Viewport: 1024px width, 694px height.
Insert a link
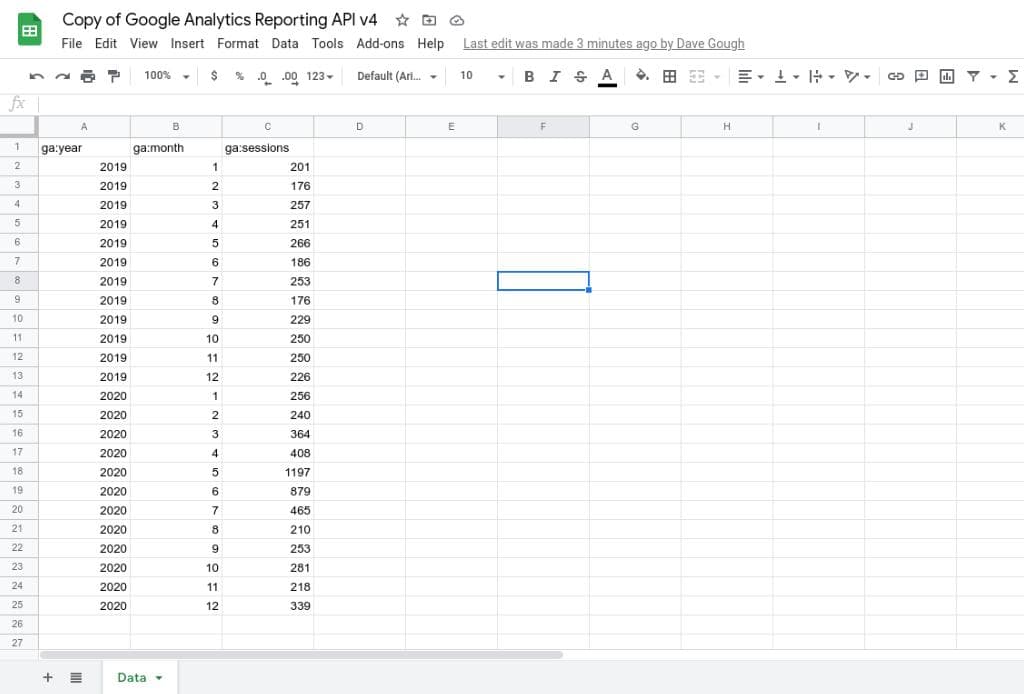click(x=896, y=76)
